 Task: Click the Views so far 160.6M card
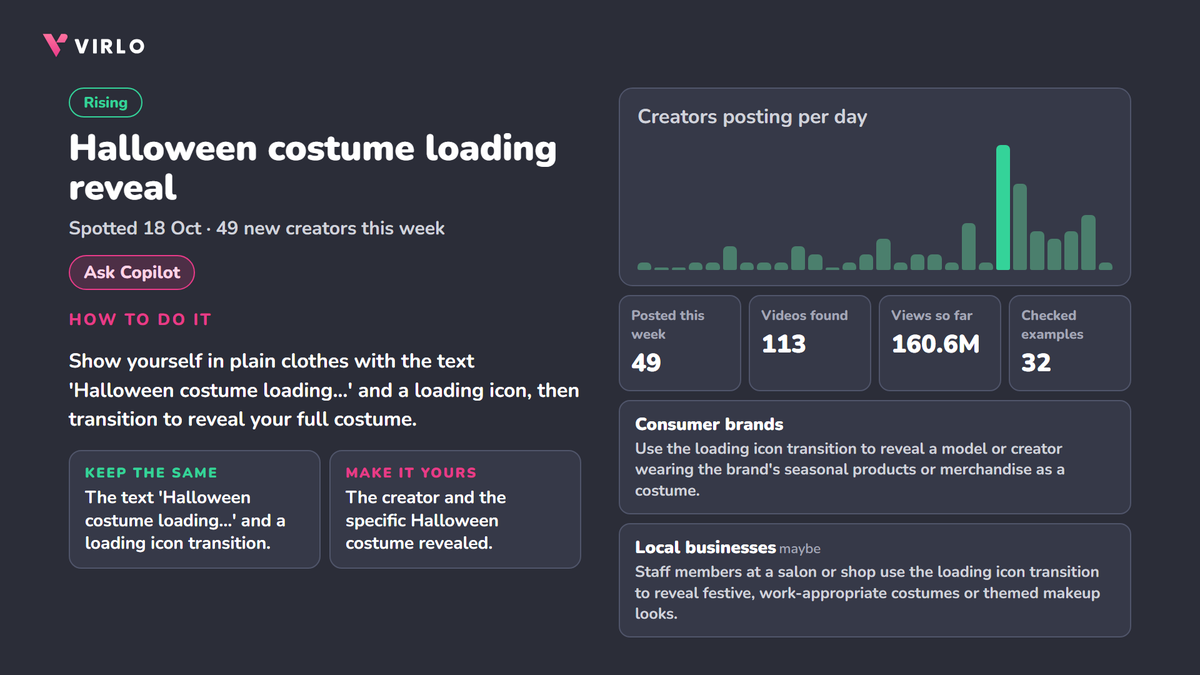click(940, 343)
